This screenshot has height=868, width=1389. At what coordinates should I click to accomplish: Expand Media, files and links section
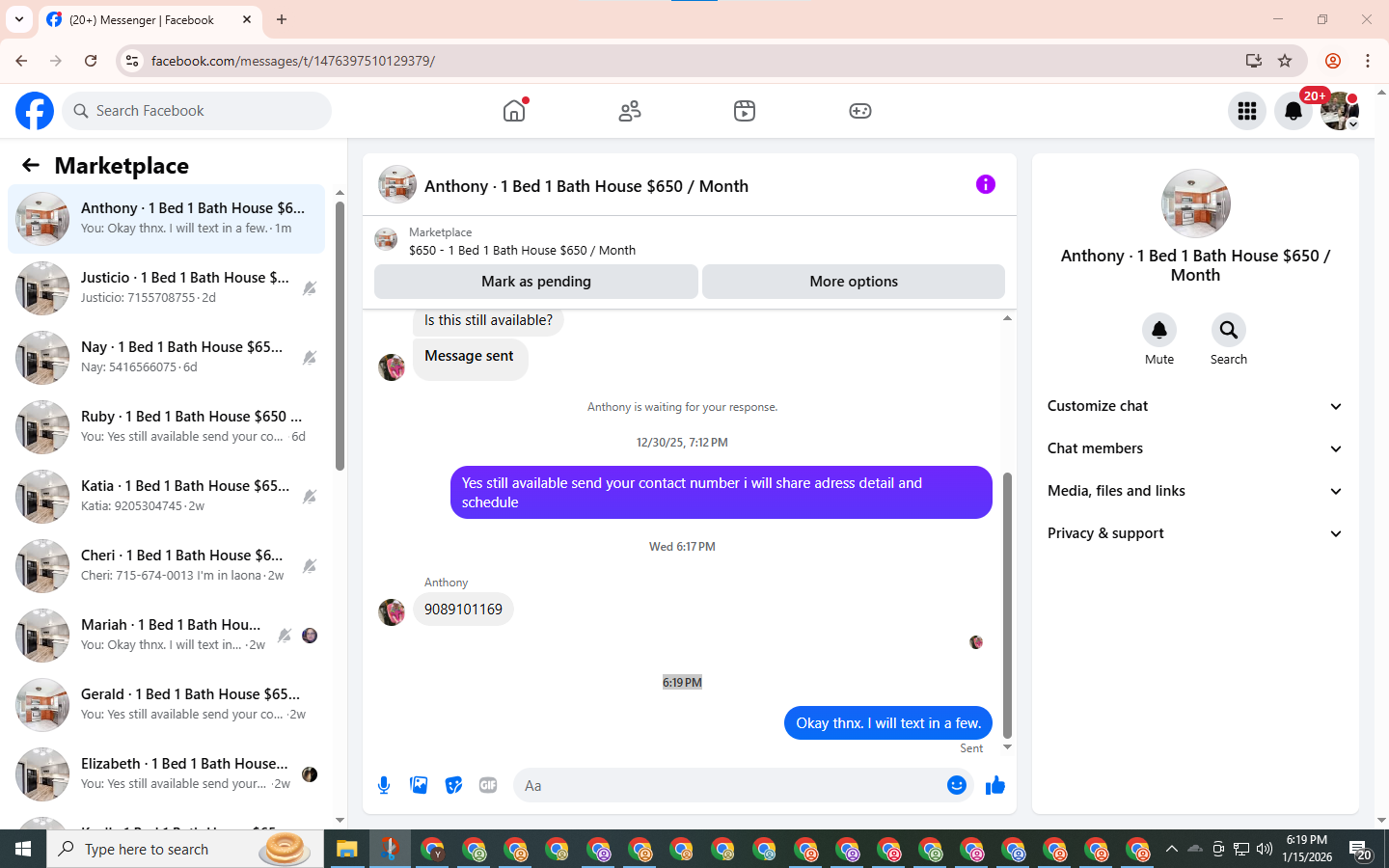click(x=1195, y=491)
